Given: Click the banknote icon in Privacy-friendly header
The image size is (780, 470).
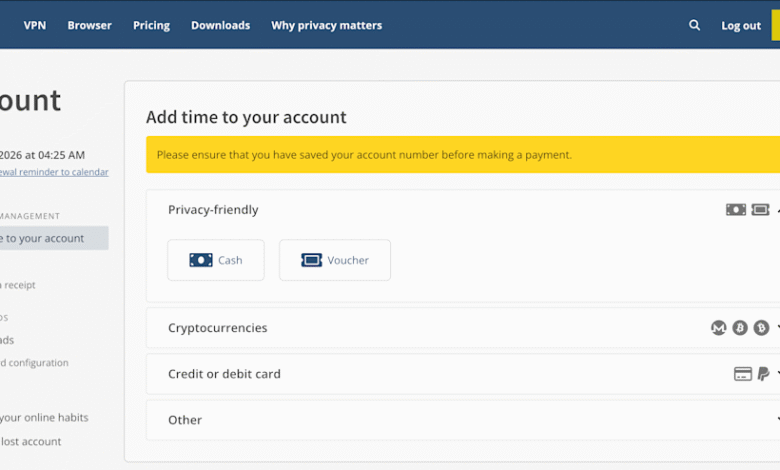Looking at the screenshot, I should click(736, 210).
